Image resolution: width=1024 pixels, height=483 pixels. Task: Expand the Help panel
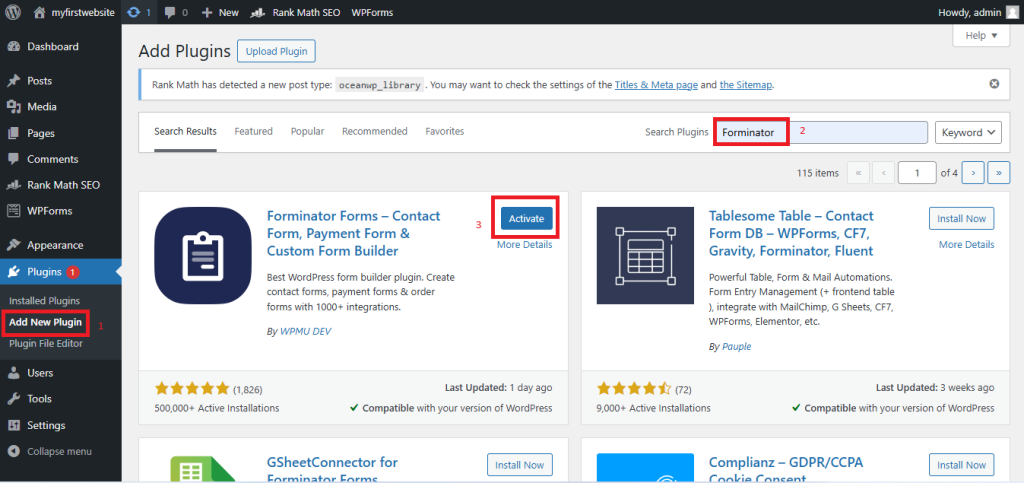pyautogui.click(x=982, y=36)
